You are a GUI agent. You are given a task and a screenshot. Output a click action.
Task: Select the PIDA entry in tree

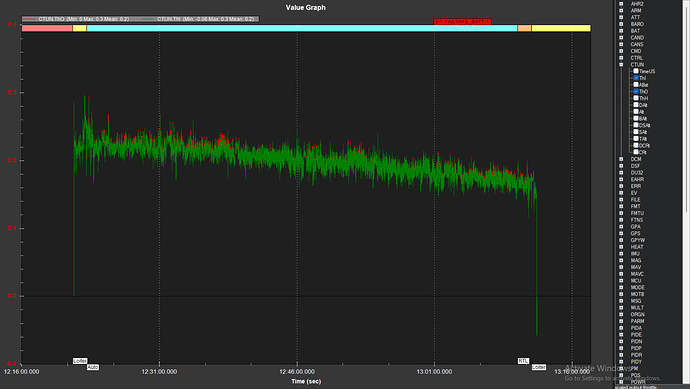(636, 328)
